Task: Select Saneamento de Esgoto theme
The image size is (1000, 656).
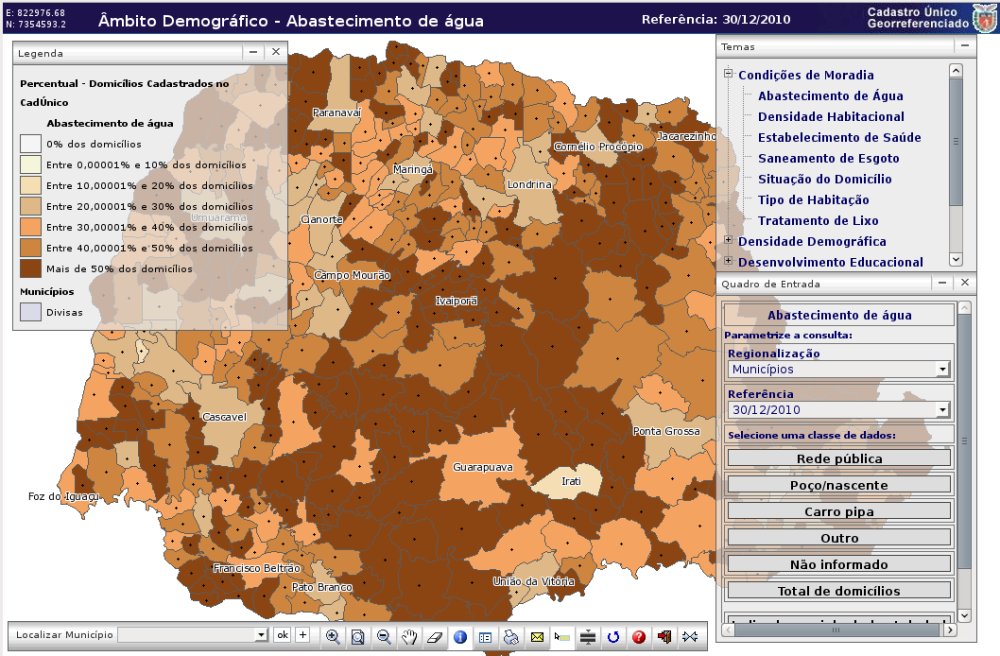Action: [828, 158]
